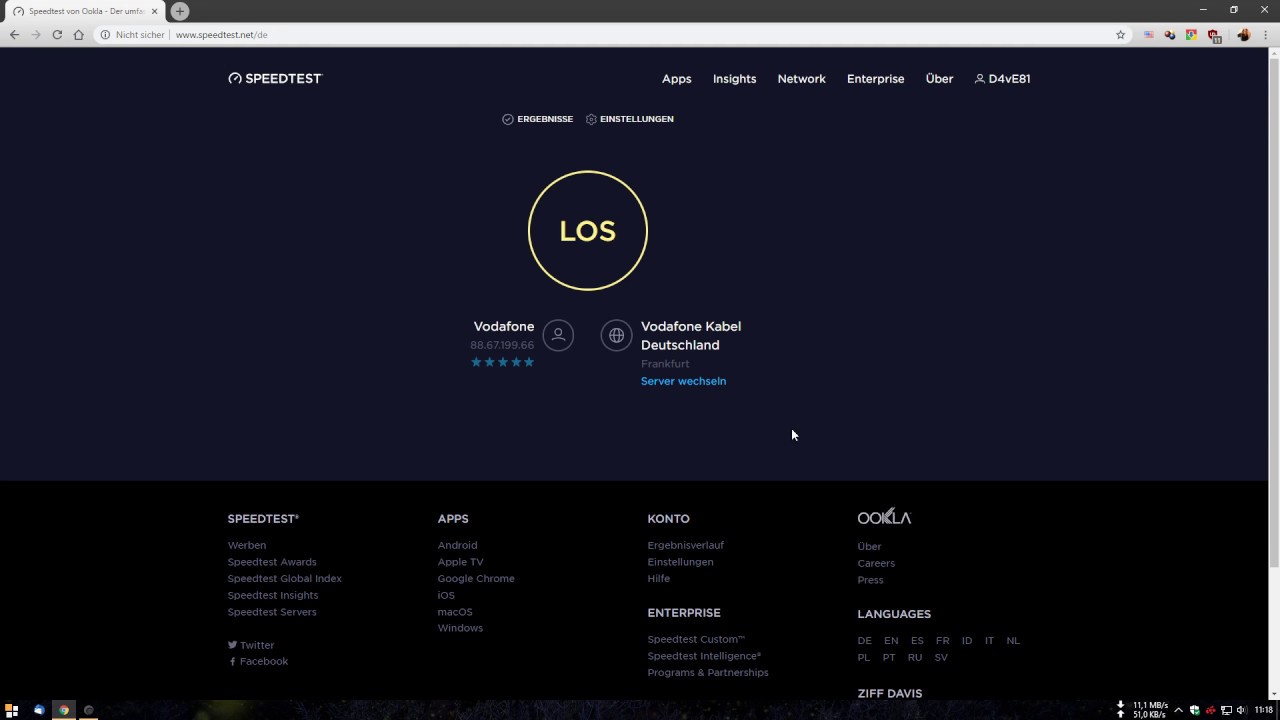Switch language to ES
Screen dimensions: 1280x720
(x=917, y=640)
